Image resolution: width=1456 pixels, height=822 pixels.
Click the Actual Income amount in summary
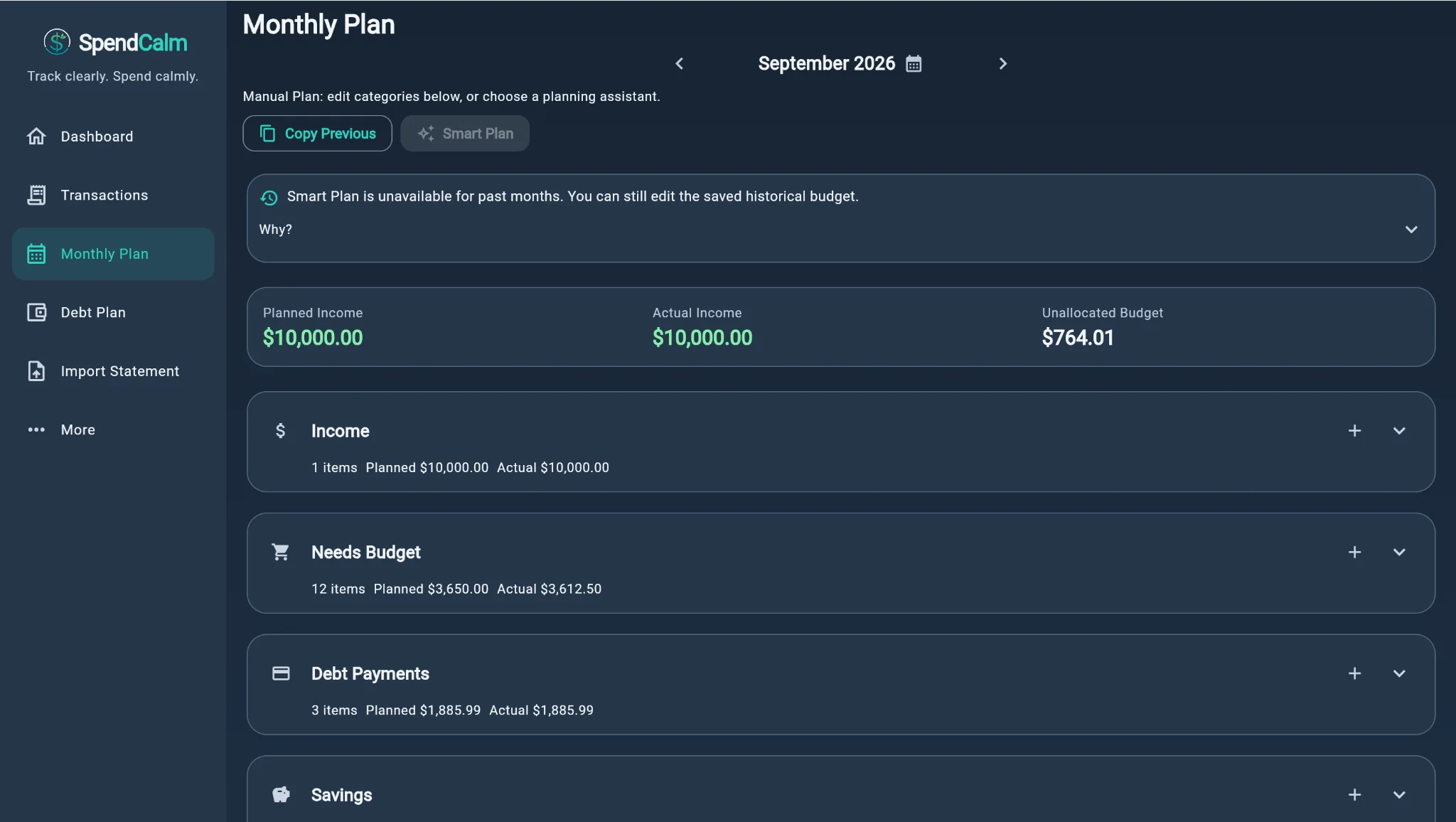coord(702,338)
